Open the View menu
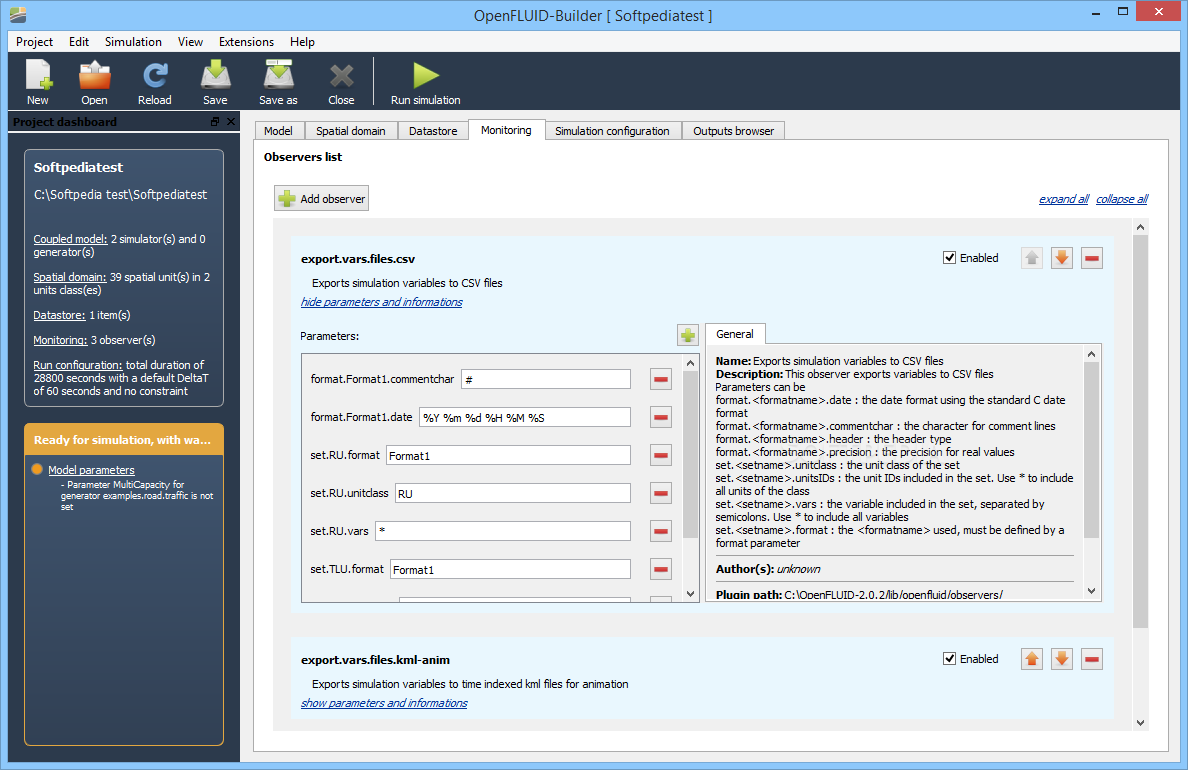The width and height of the screenshot is (1188, 770). pos(190,42)
